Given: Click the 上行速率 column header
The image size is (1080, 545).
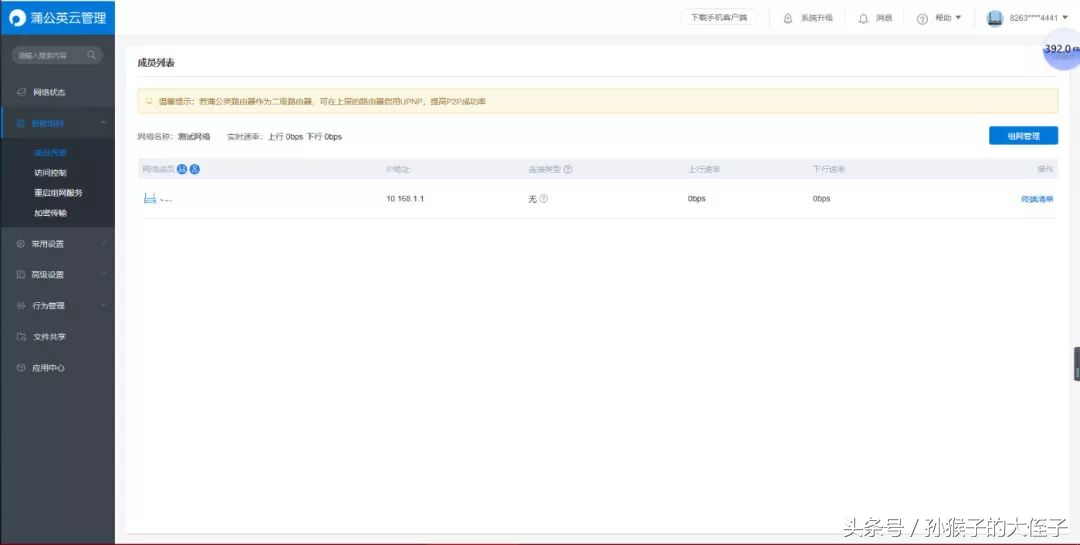Looking at the screenshot, I should (704, 169).
